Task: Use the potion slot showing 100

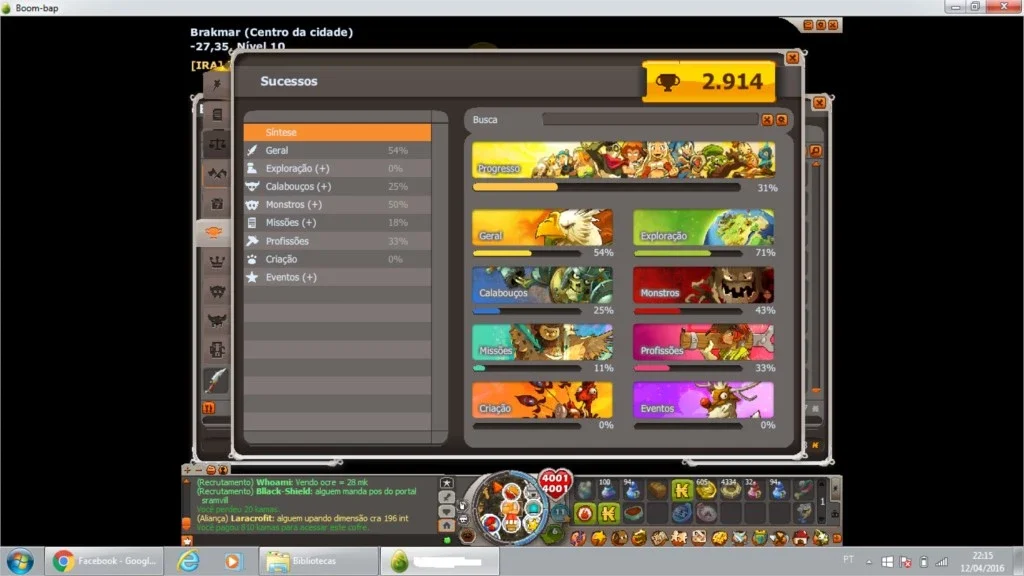Action: [608, 490]
